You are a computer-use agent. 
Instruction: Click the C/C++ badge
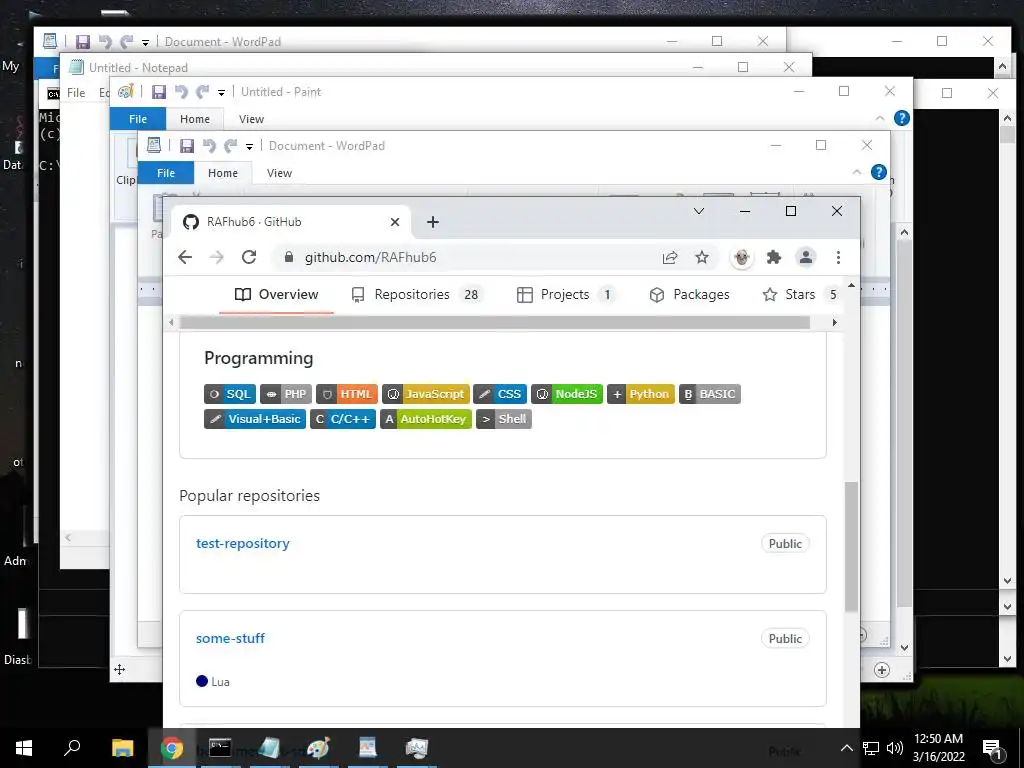343,419
